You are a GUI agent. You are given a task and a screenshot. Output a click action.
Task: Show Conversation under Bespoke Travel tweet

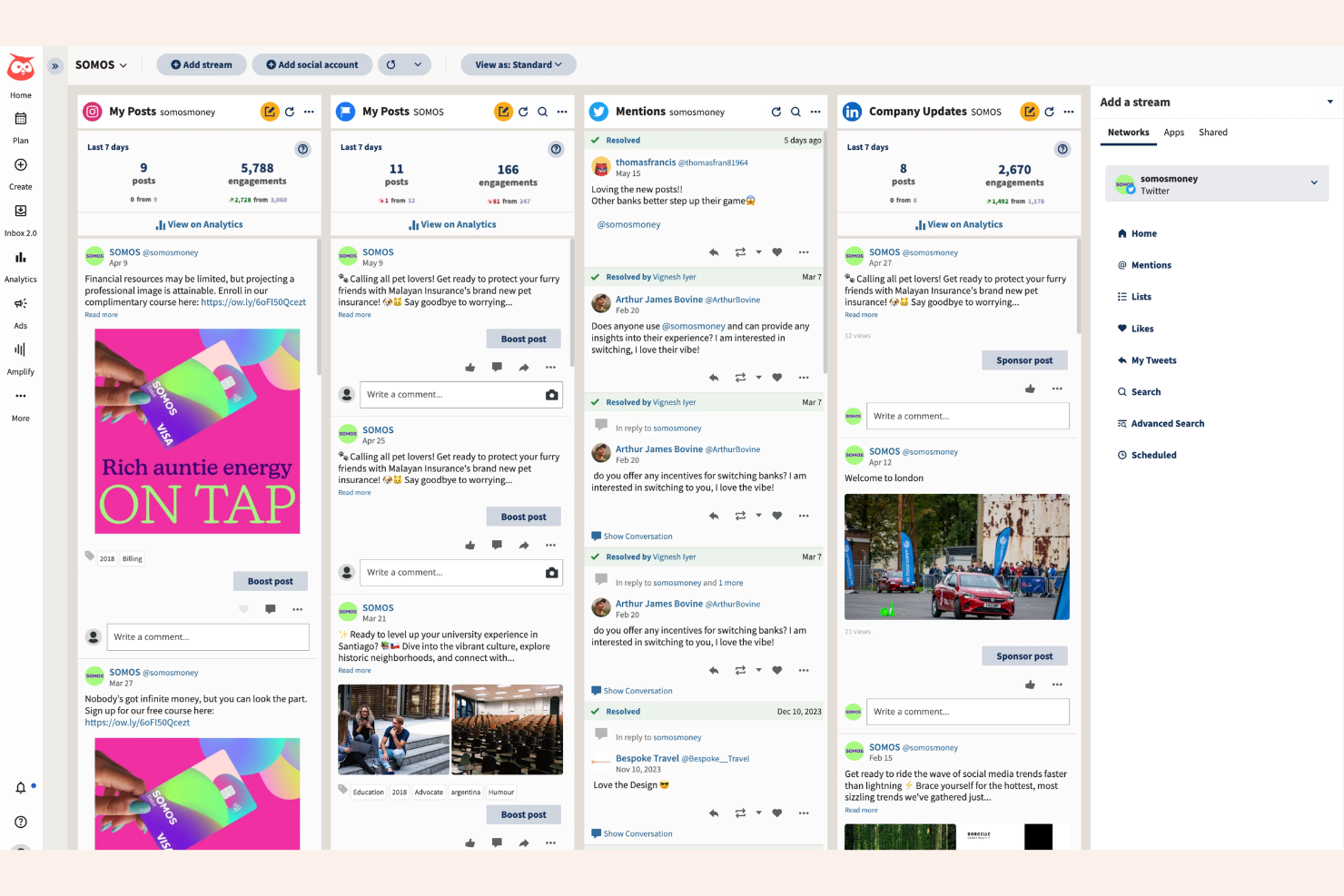point(632,833)
